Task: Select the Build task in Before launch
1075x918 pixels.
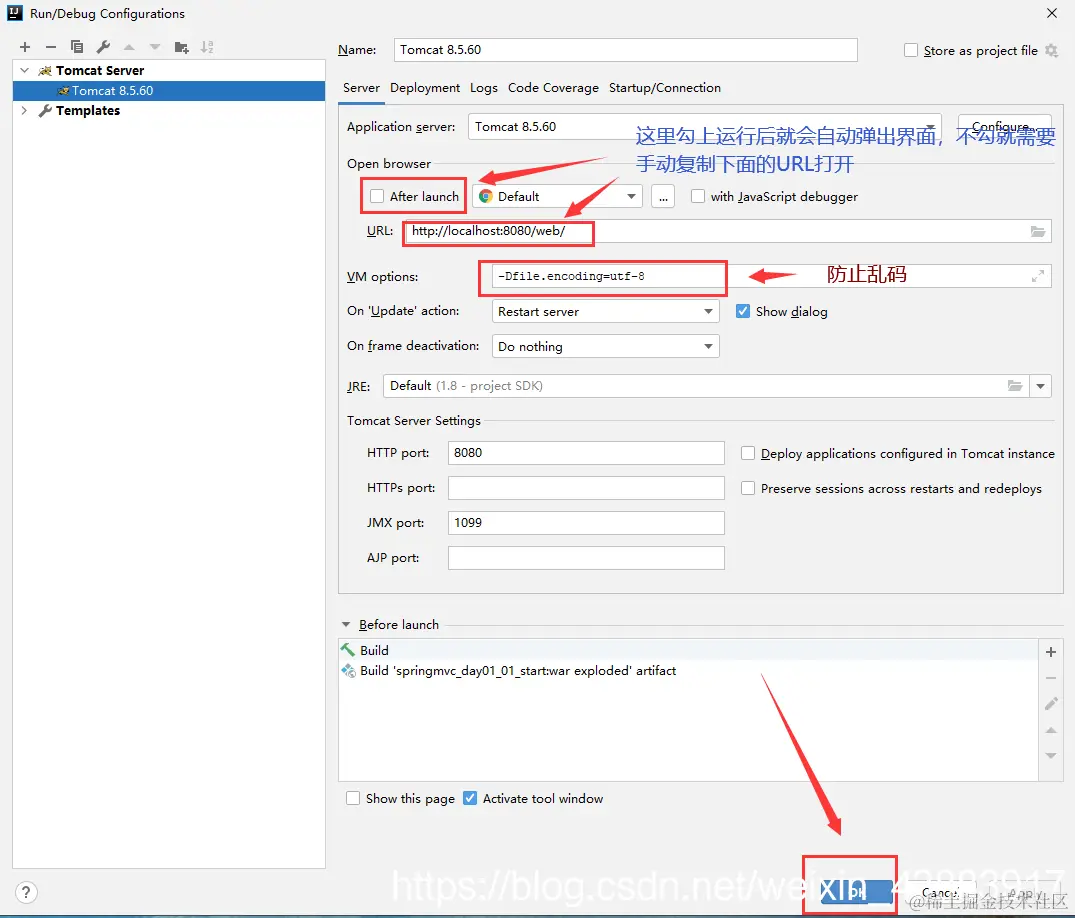Action: coord(688,650)
